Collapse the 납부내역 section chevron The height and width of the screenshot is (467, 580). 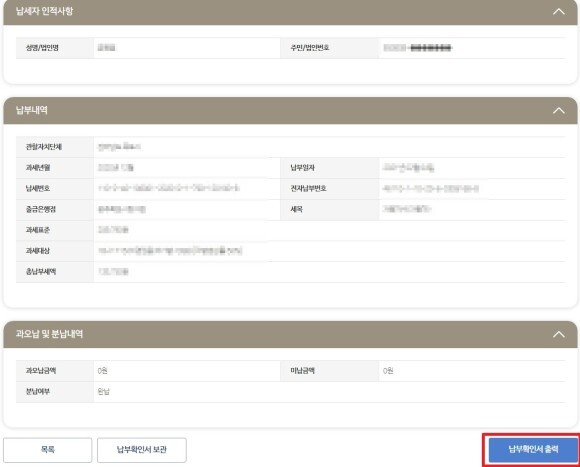click(x=559, y=111)
